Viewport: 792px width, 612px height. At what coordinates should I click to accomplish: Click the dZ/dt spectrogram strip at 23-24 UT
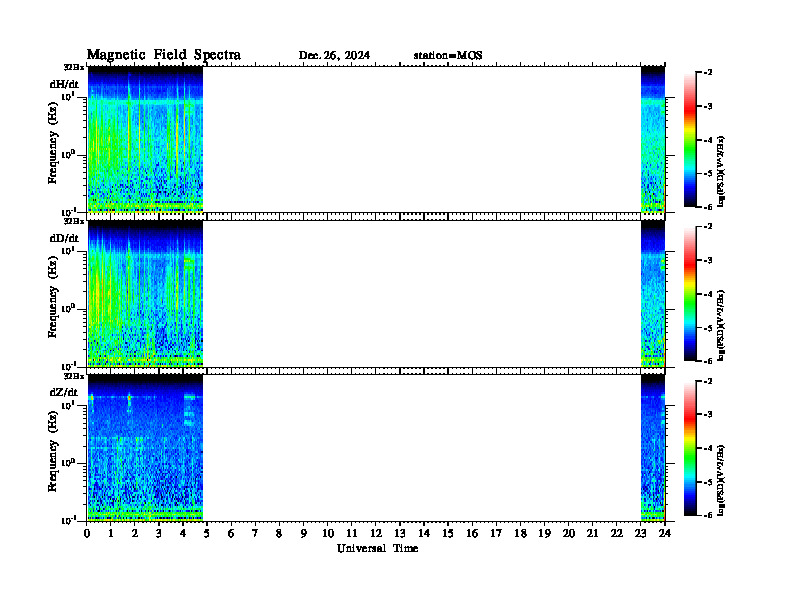point(653,448)
